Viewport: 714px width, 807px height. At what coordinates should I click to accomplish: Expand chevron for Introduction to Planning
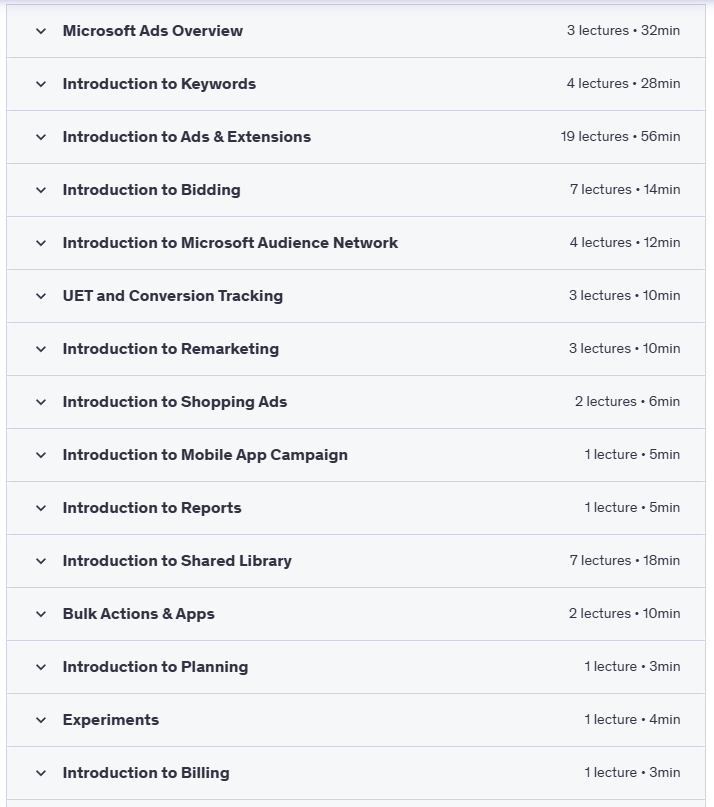pyautogui.click(x=41, y=667)
